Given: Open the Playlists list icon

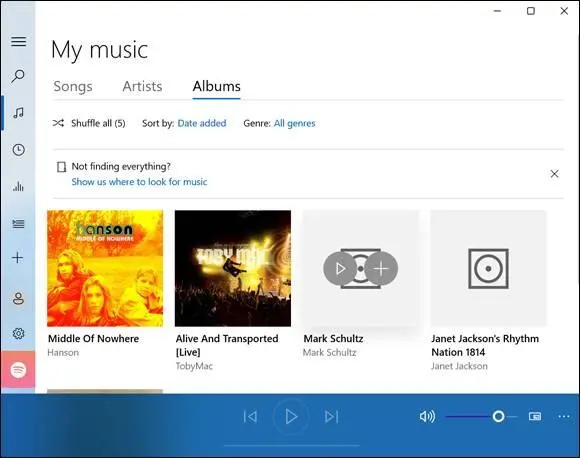Looking at the screenshot, I should [18, 224].
